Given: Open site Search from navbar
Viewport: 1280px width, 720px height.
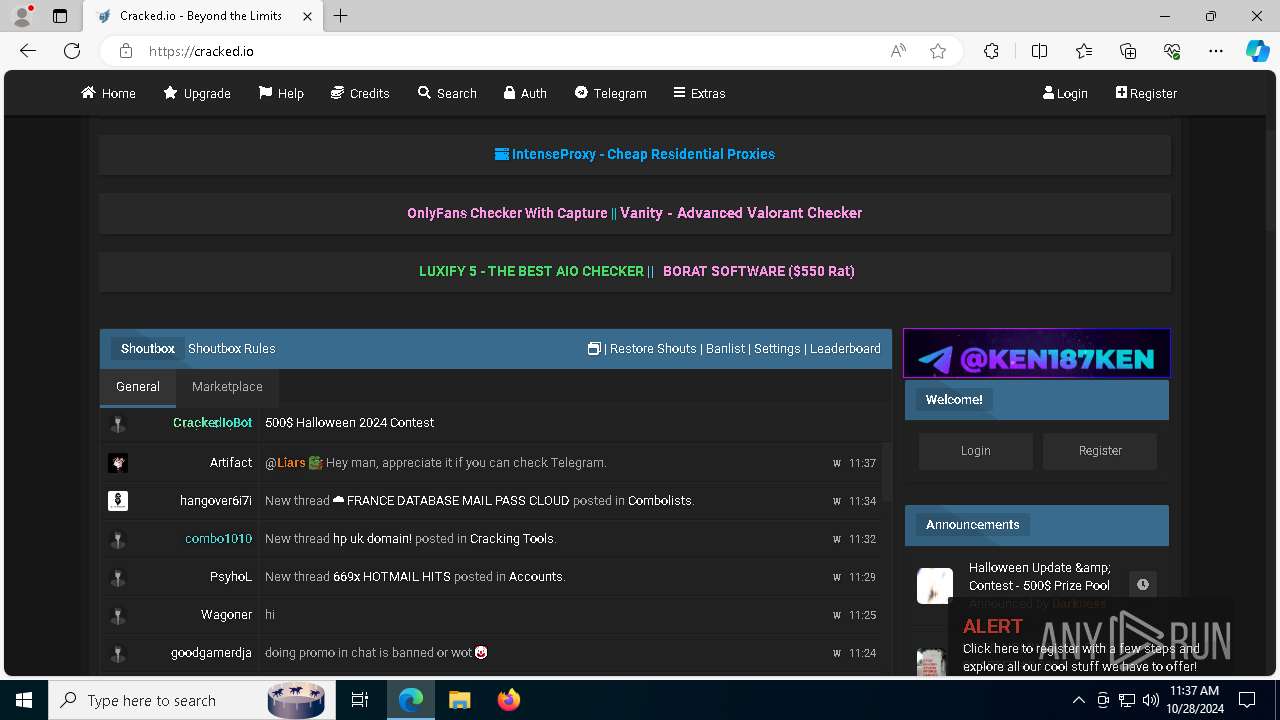Looking at the screenshot, I should (x=447, y=93).
